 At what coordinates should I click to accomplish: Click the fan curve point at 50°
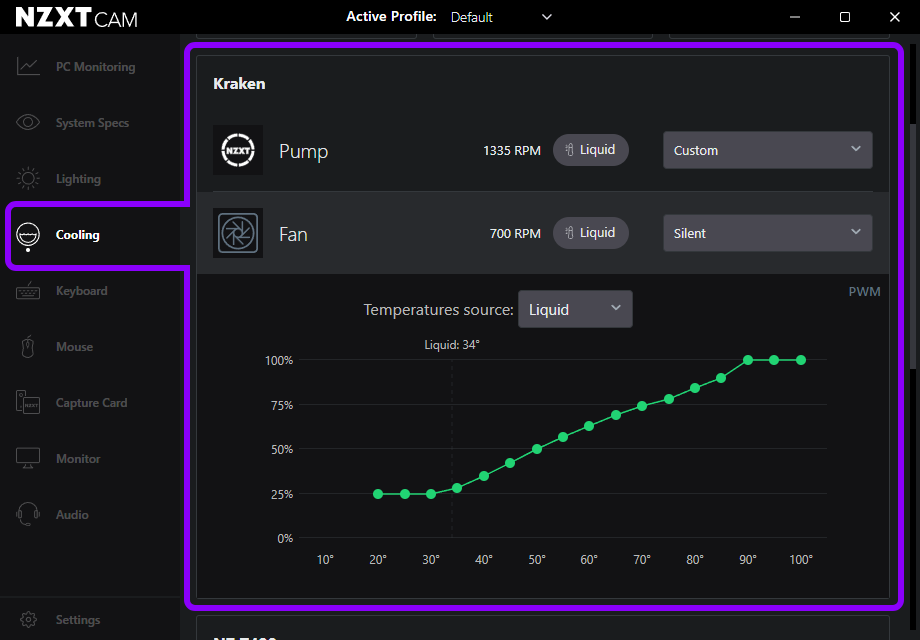(537, 449)
